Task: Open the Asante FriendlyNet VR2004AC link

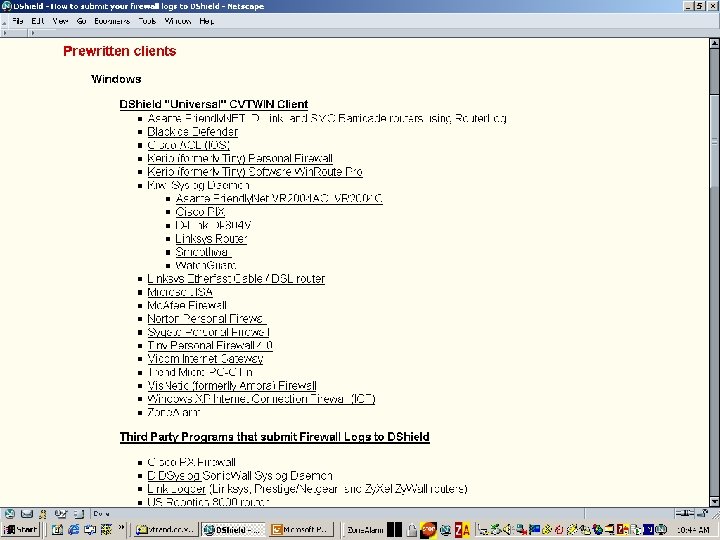Action: point(279,198)
